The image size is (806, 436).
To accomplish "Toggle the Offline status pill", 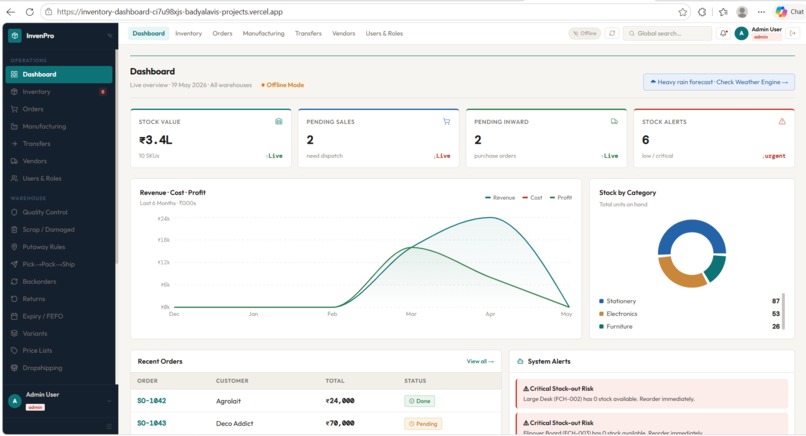I will coord(584,33).
